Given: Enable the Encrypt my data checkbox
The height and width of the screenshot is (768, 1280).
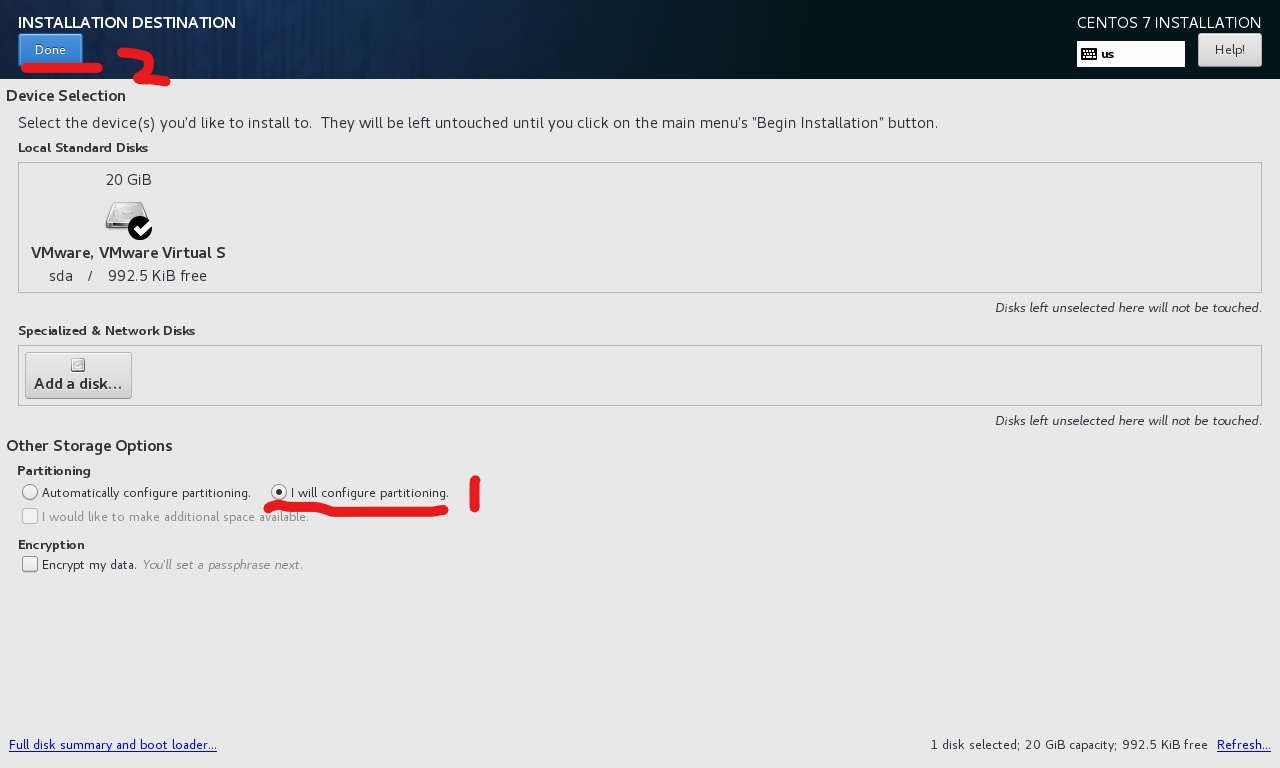Looking at the screenshot, I should click(30, 564).
